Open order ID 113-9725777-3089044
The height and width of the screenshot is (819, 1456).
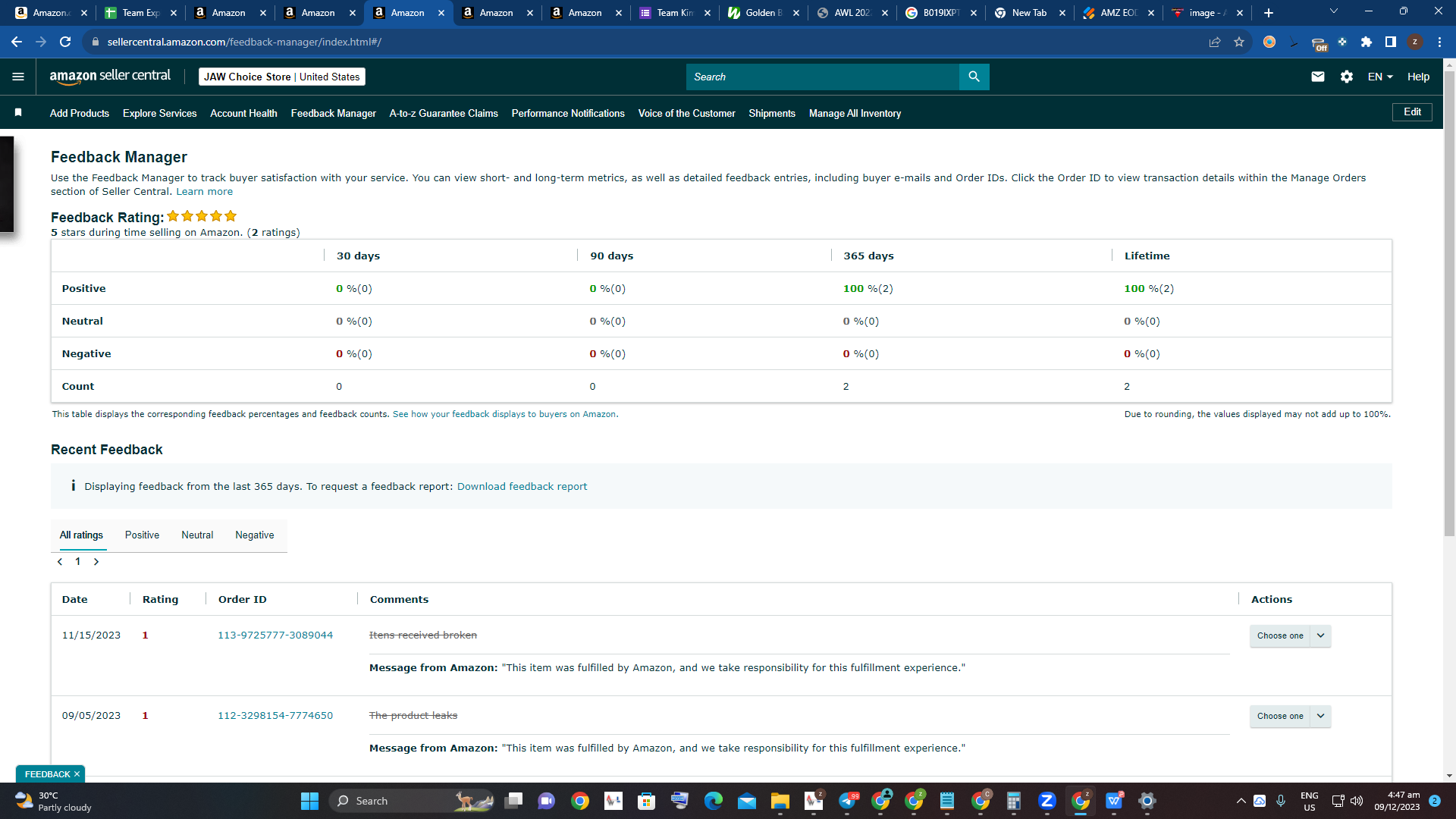click(x=275, y=635)
